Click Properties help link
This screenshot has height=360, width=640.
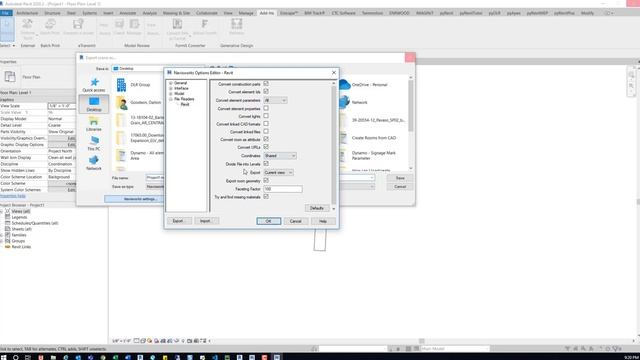[x=13, y=196]
